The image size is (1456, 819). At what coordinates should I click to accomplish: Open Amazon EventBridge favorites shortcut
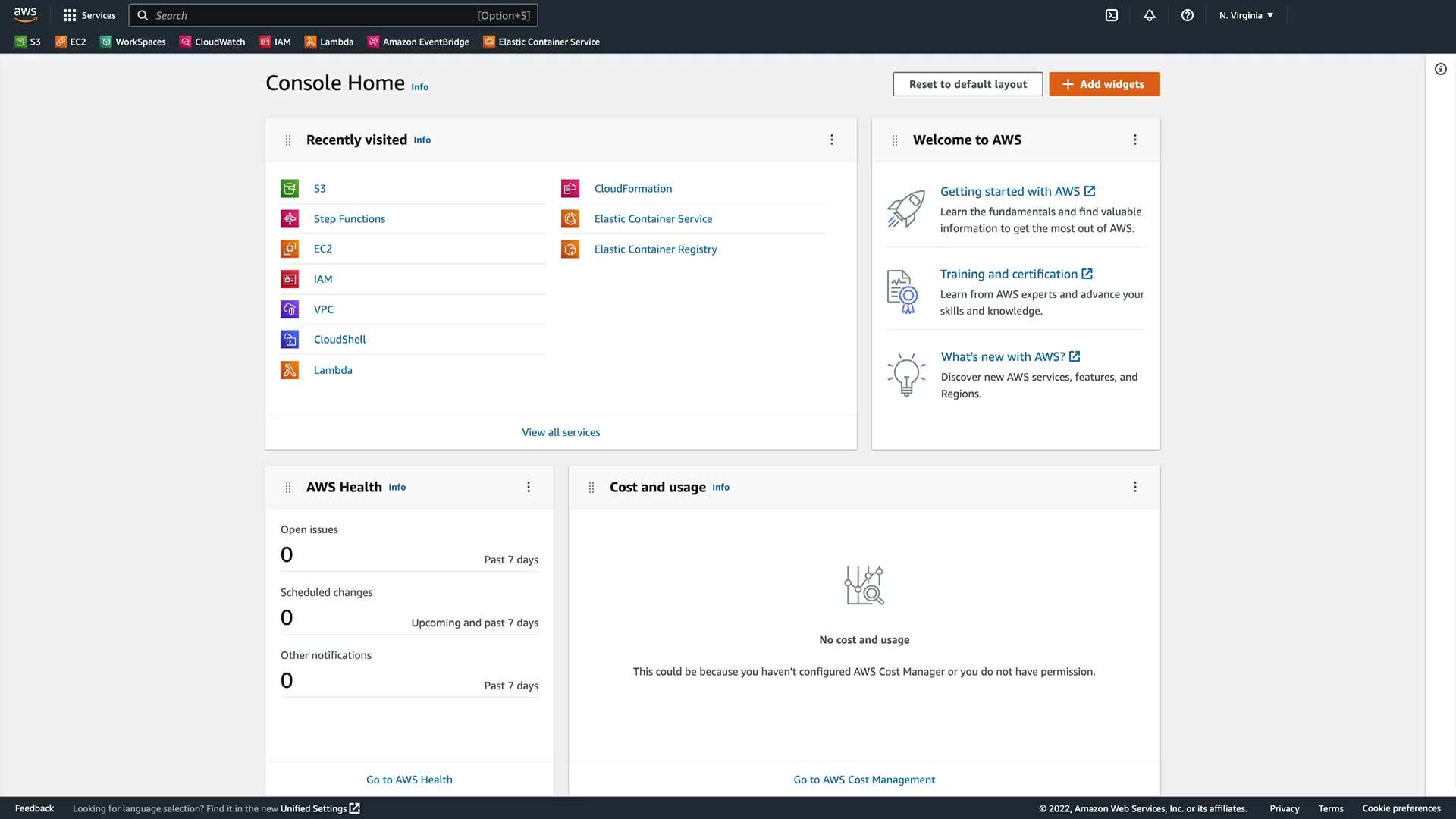(419, 42)
